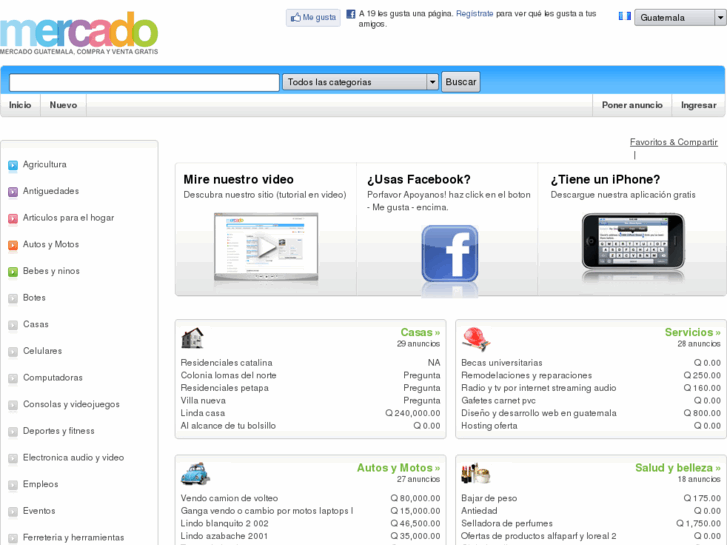Click the Consolas y videojuegos arrow icon
The width and height of the screenshot is (727, 545).
point(13,405)
